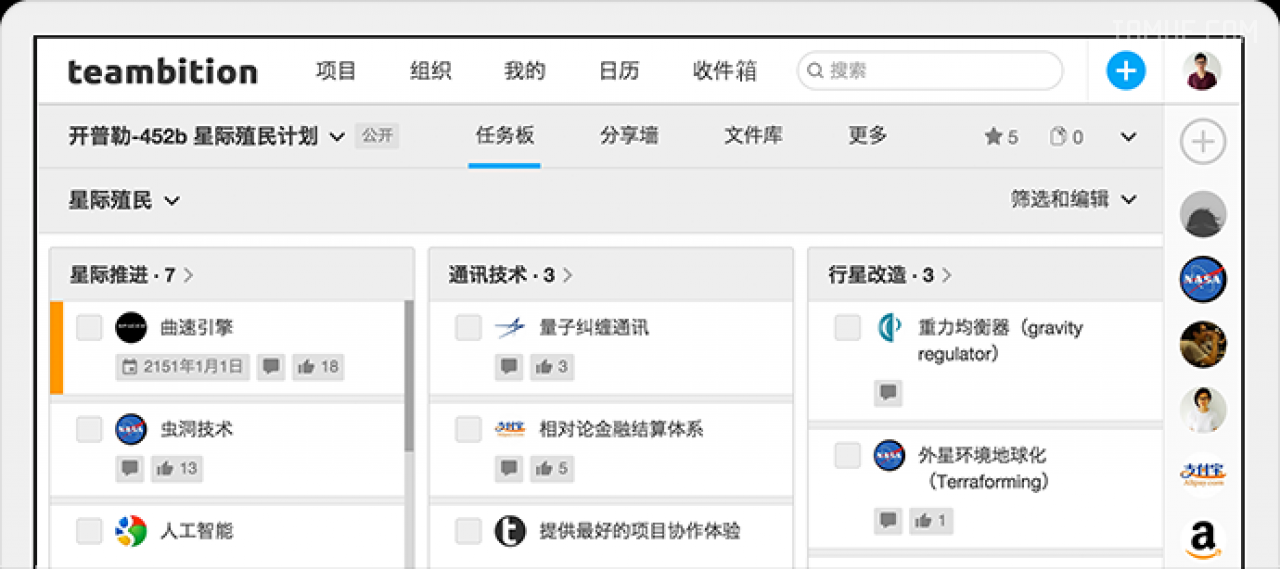
Task: Click the 5 likes badge on 相对论金融结算体系
Action: 552,468
